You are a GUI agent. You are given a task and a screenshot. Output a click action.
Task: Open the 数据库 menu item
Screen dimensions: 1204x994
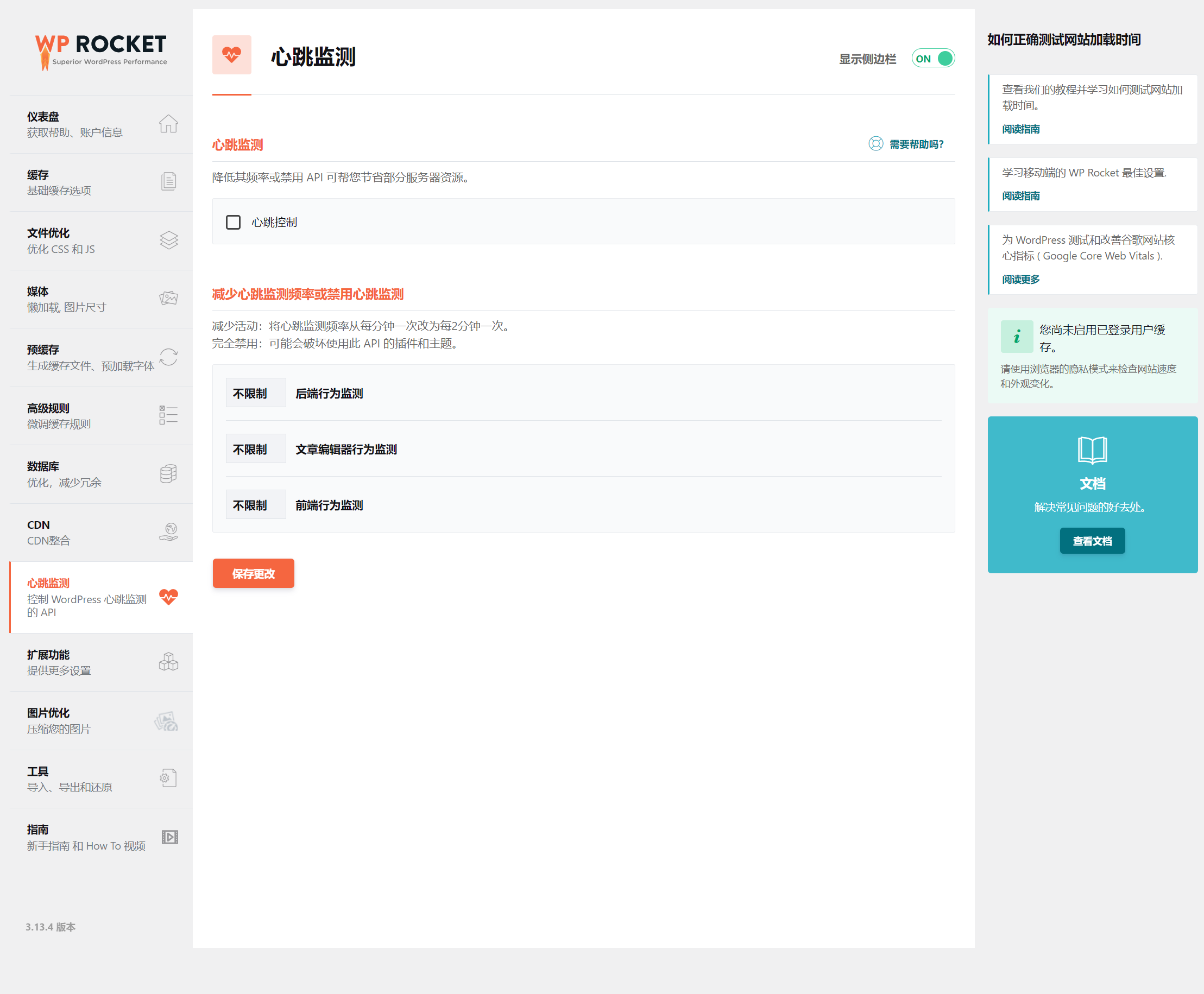tap(102, 474)
